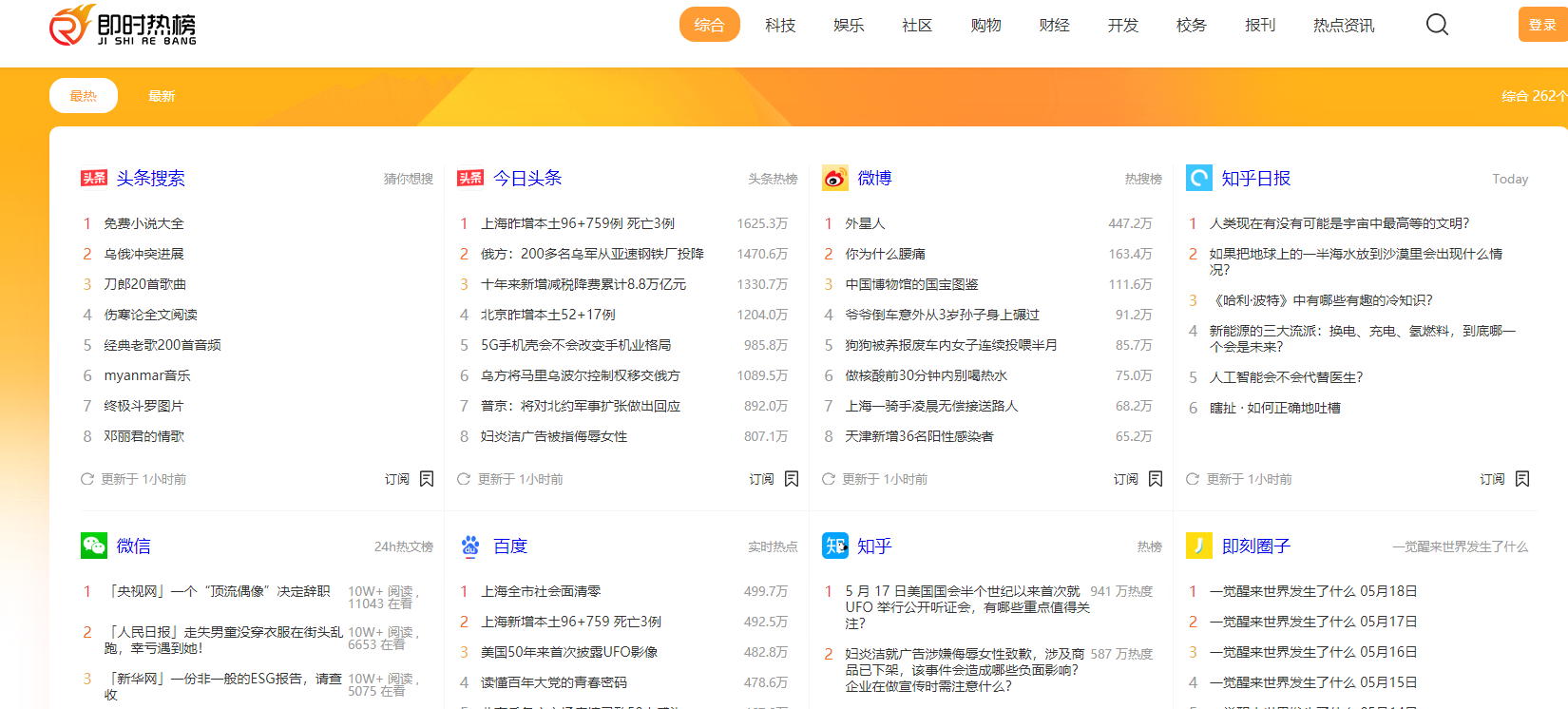Click the 知乎 blue logo icon

click(835, 546)
